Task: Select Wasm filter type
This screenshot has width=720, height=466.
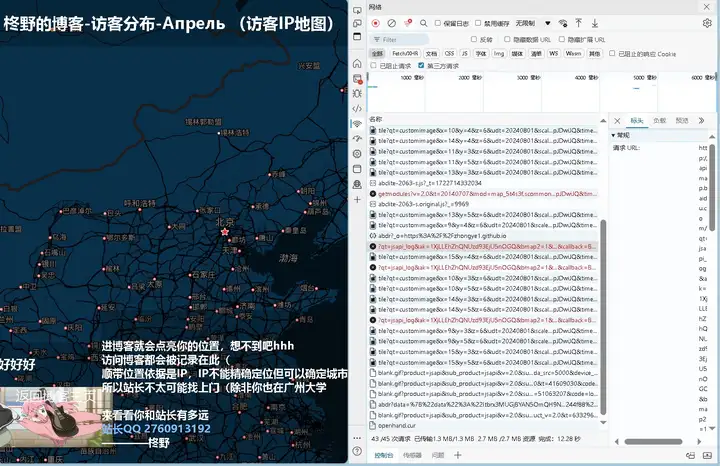Action: pyautogui.click(x=573, y=54)
